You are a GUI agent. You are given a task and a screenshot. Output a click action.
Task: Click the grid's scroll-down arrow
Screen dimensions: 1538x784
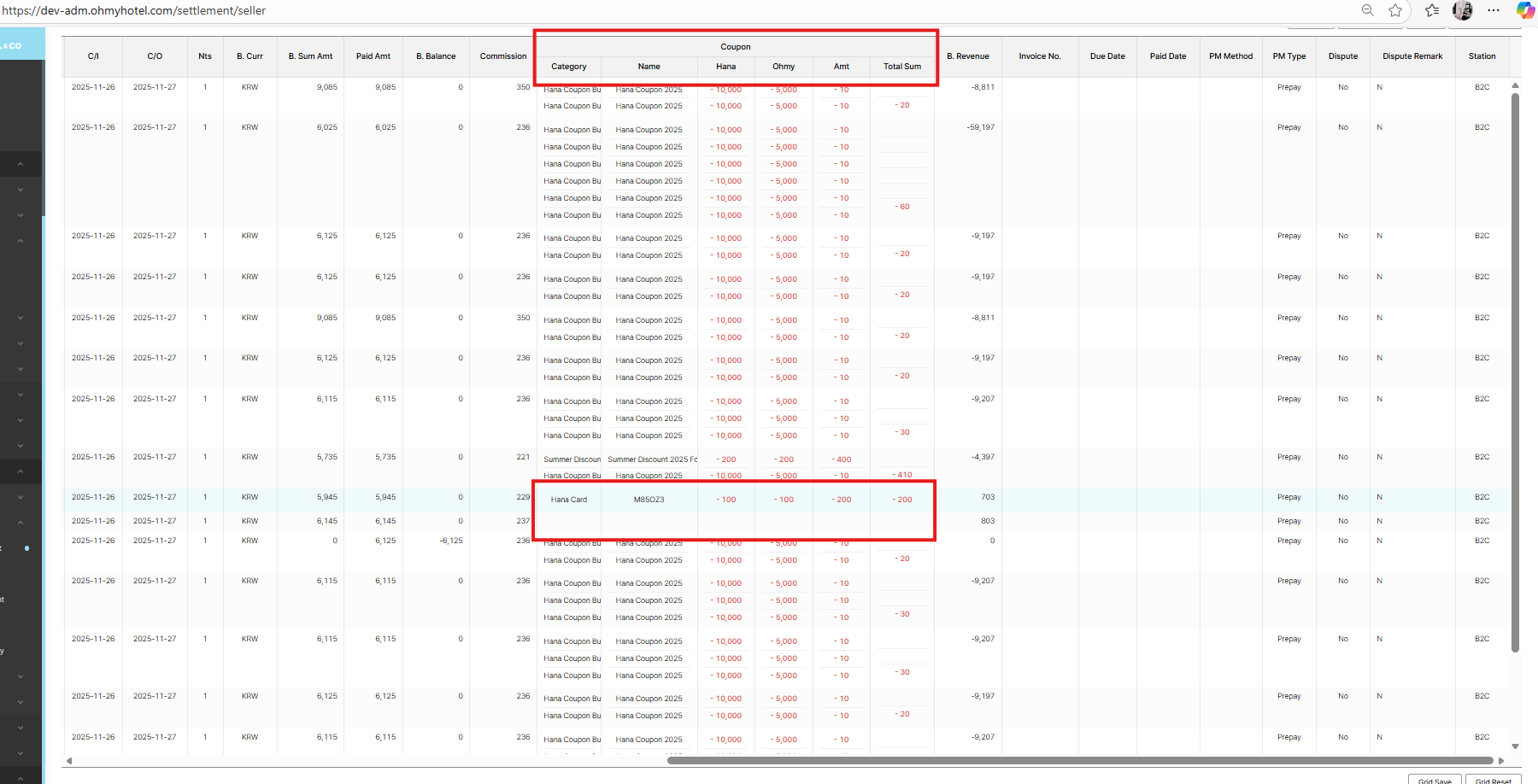point(1515,746)
